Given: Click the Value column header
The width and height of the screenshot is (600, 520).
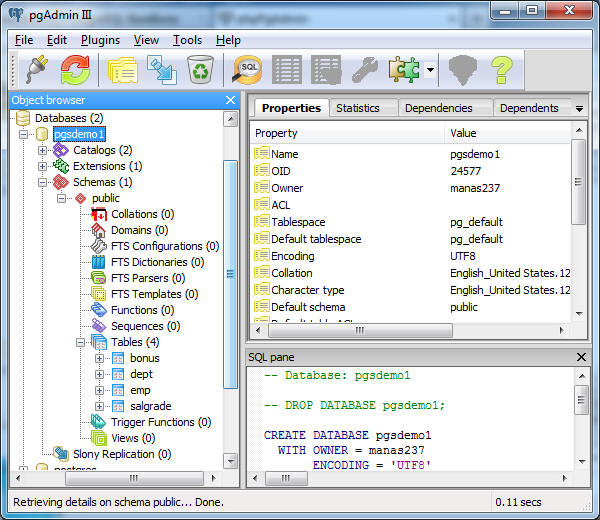Looking at the screenshot, I should [508, 133].
